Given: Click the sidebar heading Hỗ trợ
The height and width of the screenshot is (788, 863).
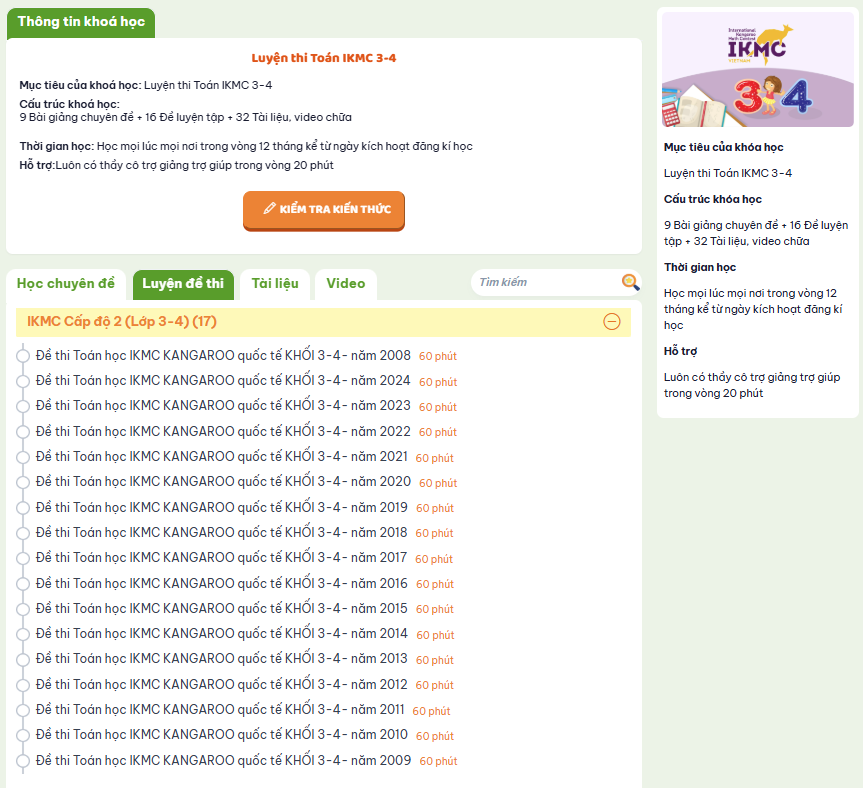Looking at the screenshot, I should (680, 352).
